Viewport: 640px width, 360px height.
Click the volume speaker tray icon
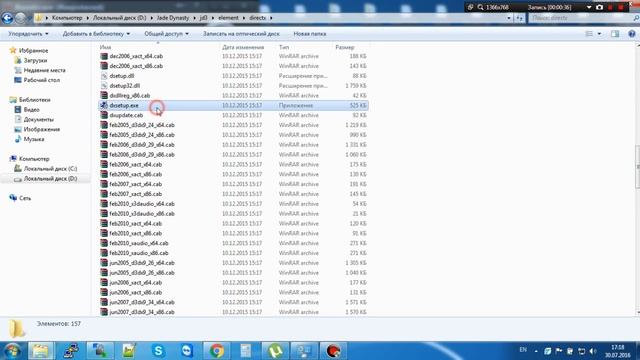593,351
